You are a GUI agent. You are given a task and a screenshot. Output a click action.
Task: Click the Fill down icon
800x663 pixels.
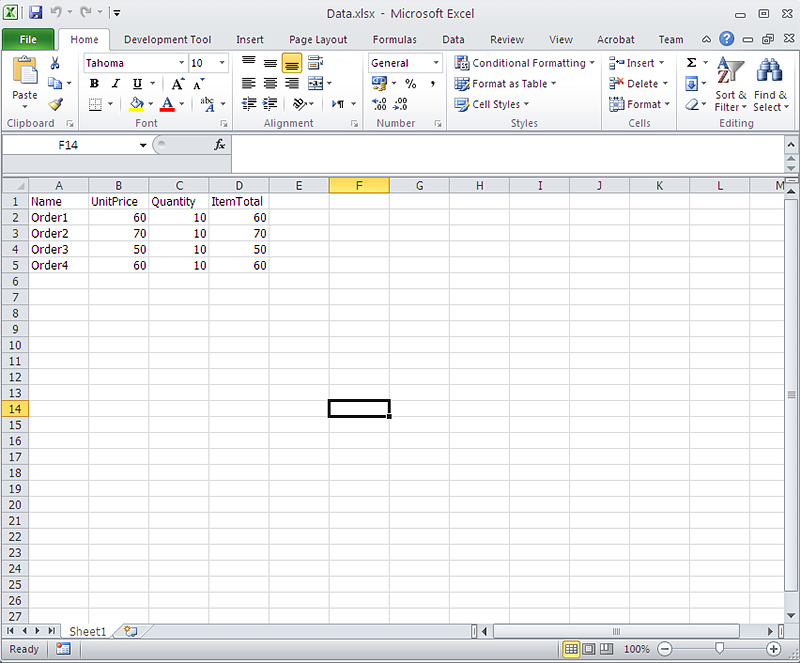click(691, 83)
